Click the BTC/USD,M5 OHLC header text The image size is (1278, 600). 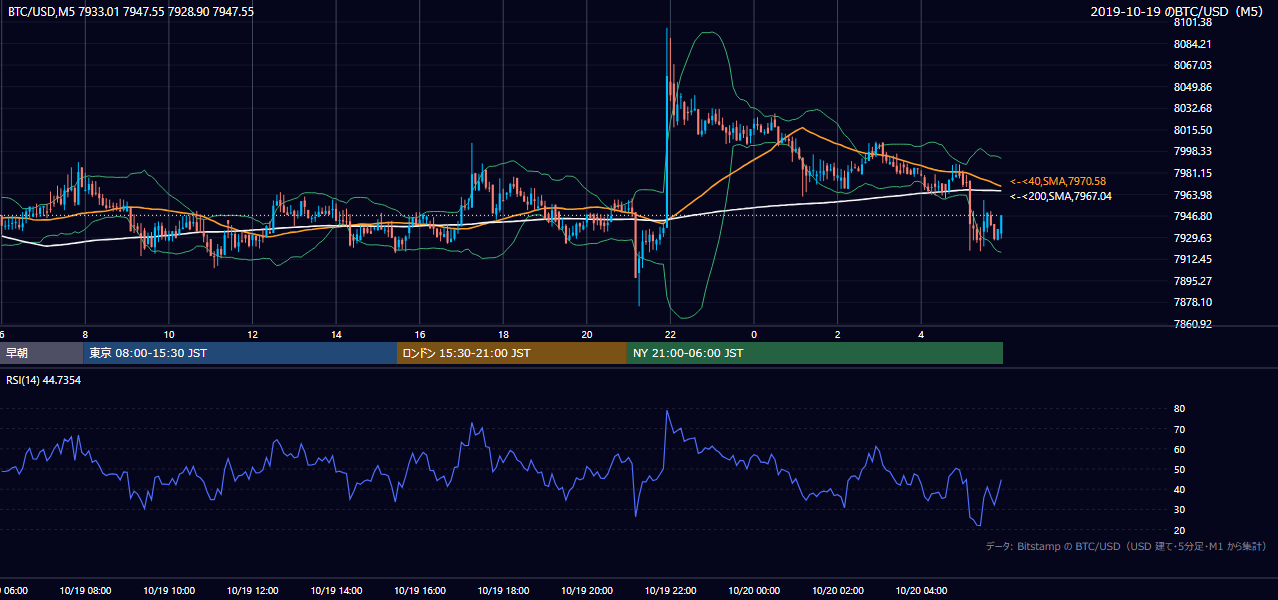point(131,12)
